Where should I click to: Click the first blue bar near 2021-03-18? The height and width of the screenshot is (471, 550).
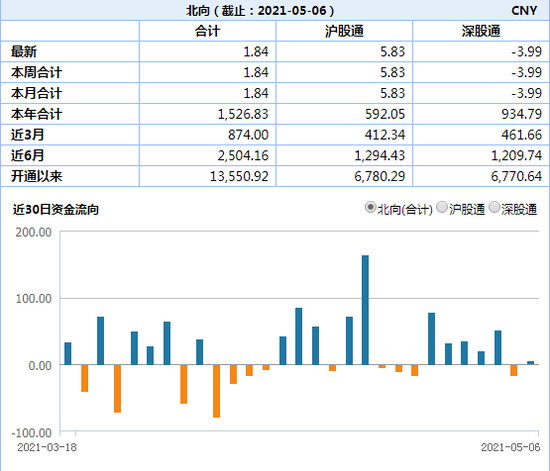[68, 354]
